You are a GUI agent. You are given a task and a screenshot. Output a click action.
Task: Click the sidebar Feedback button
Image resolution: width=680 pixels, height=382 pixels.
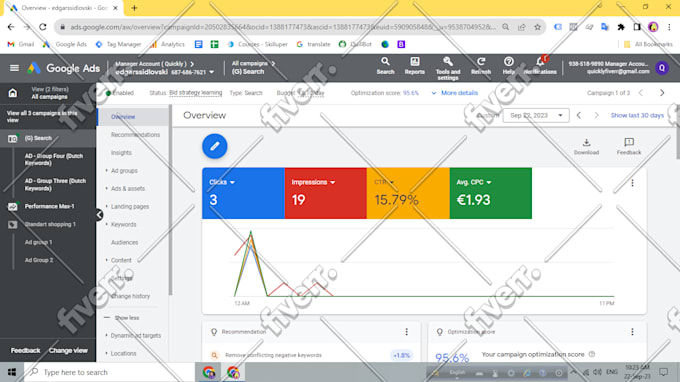[25, 350]
